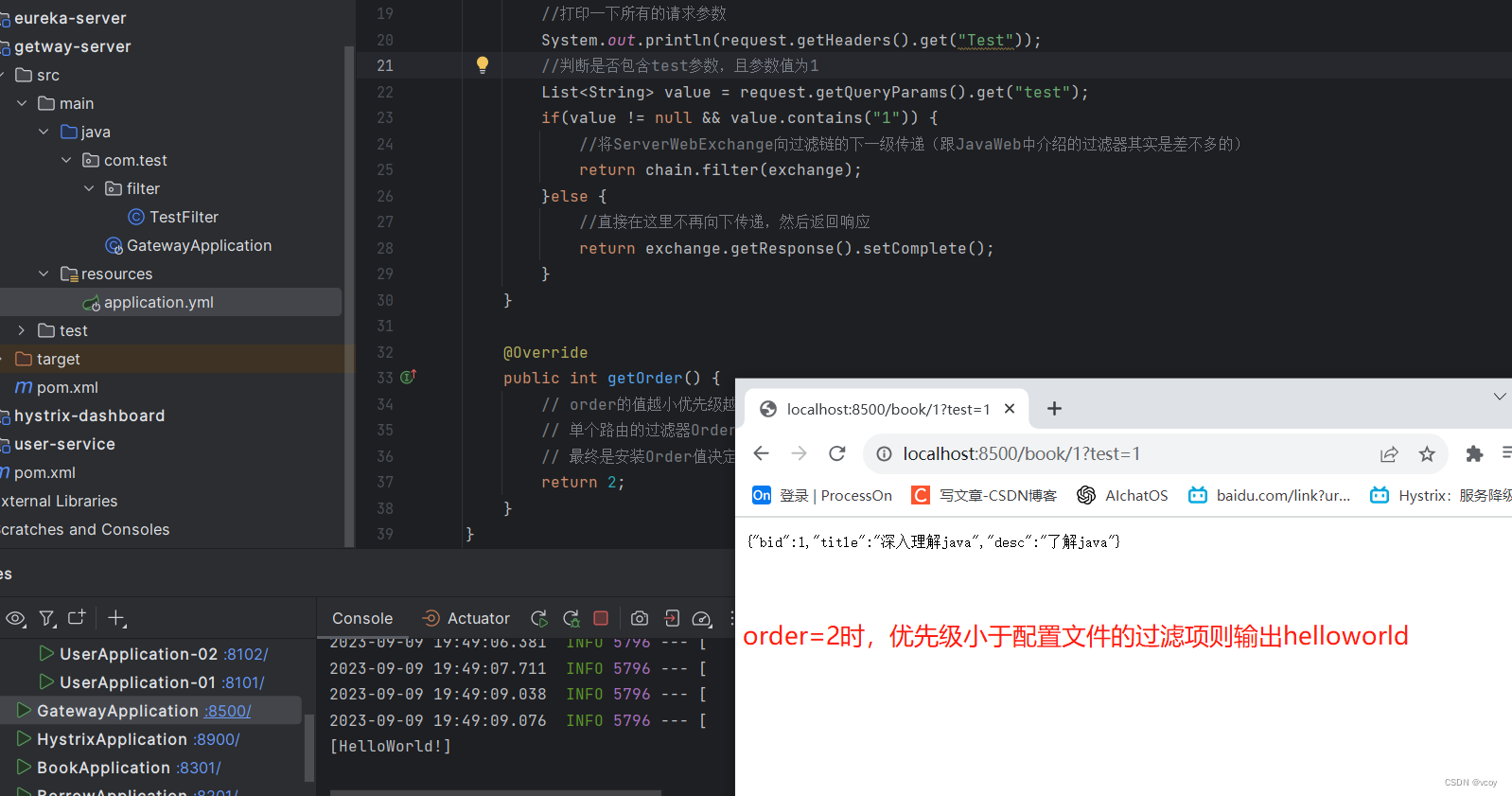
Task: Collapse the resources folder
Action: (44, 274)
